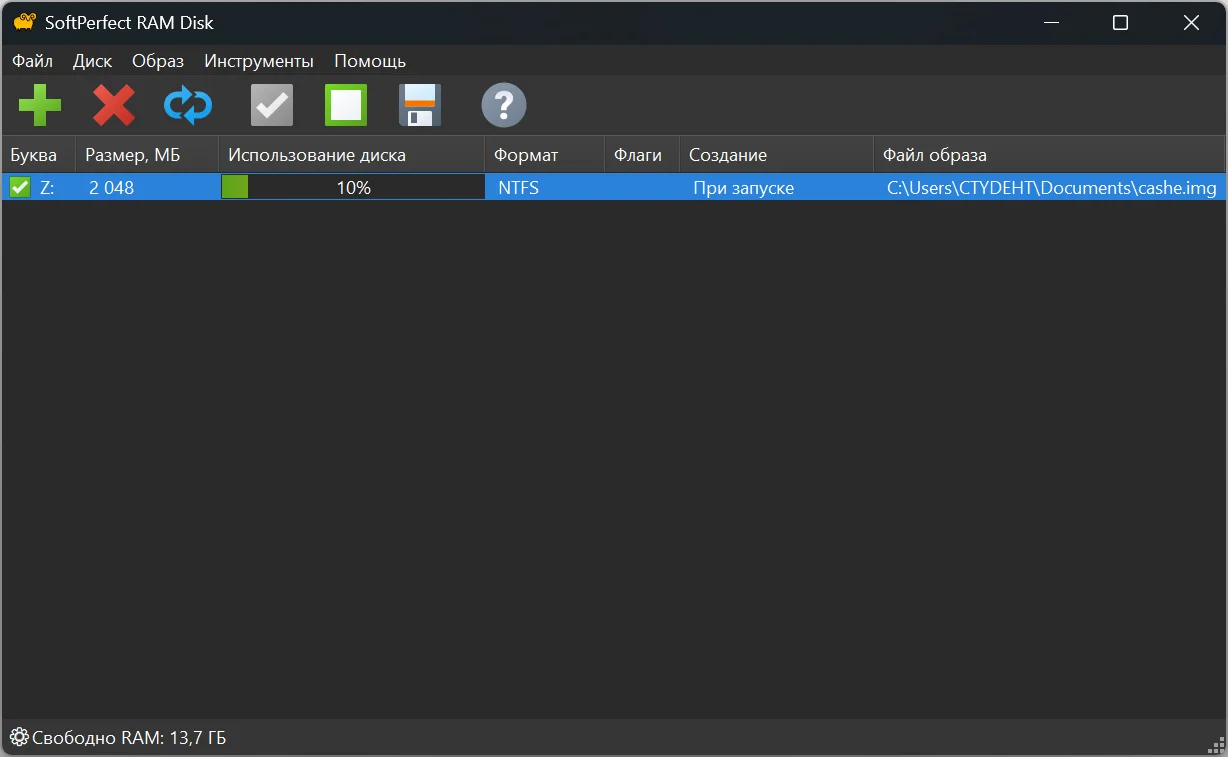Open help with the question mark icon
Image resolution: width=1228 pixels, height=757 pixels.
(504, 105)
